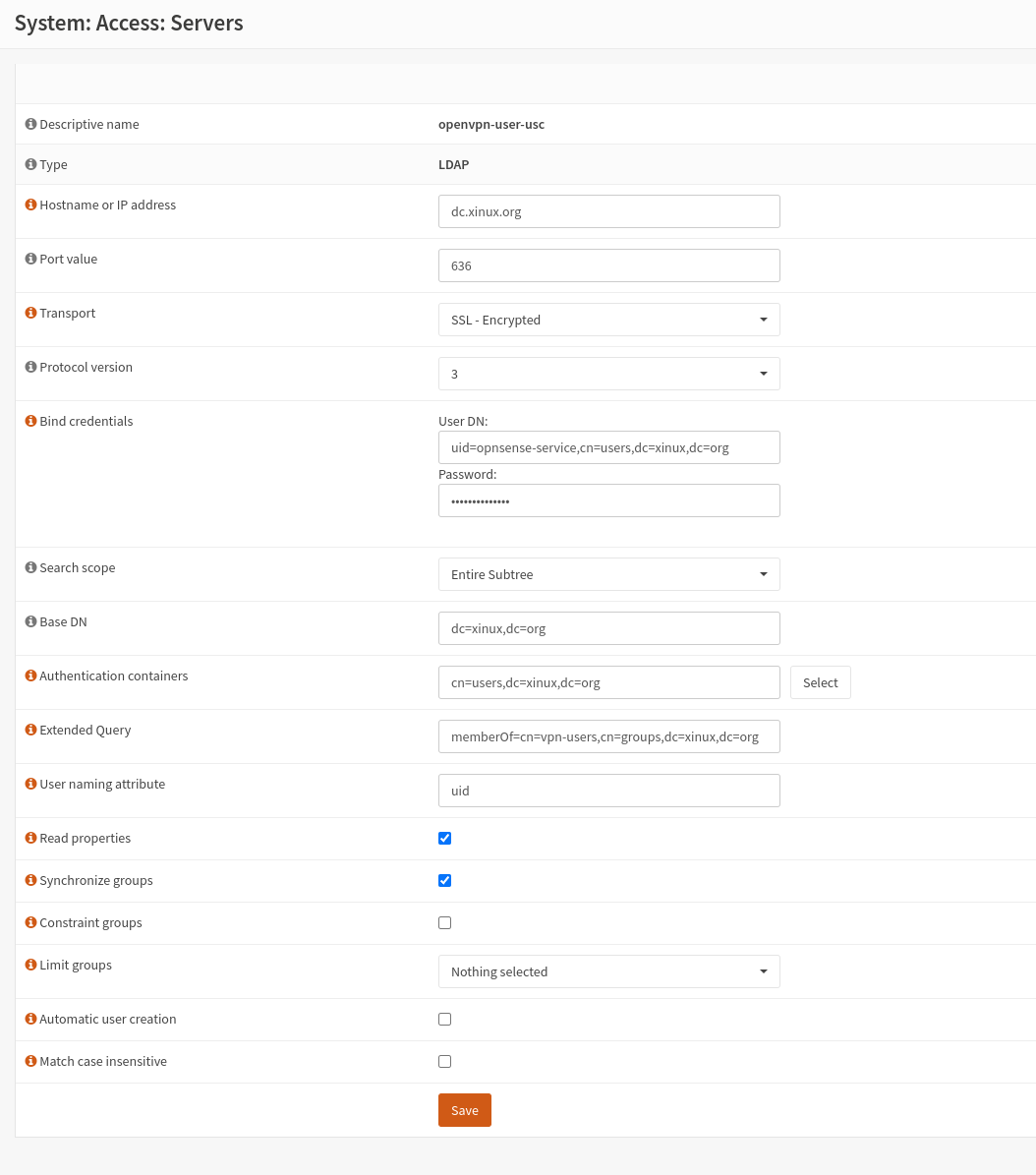Click the info icon beside Match case insensitive
1036x1175 pixels.
point(30,1062)
